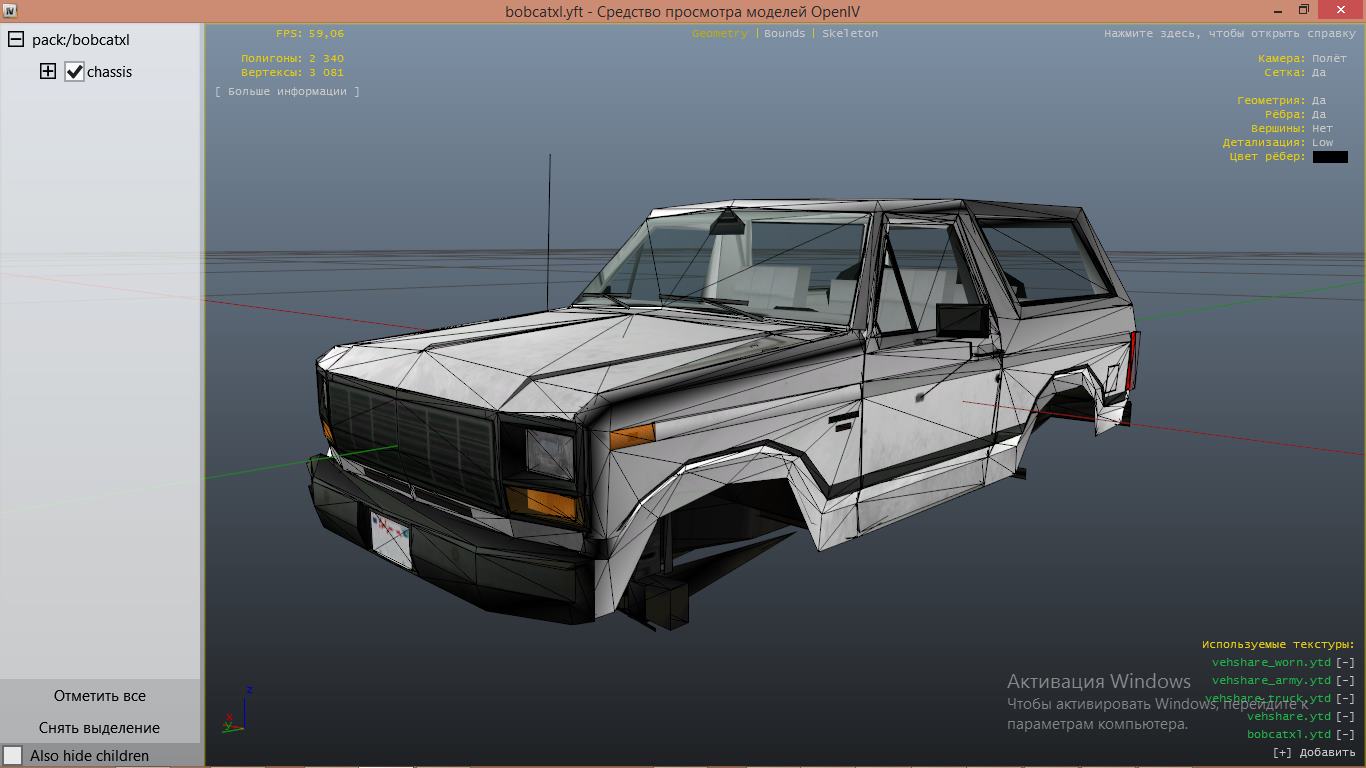Change the Детализация level Low

click(x=1322, y=142)
